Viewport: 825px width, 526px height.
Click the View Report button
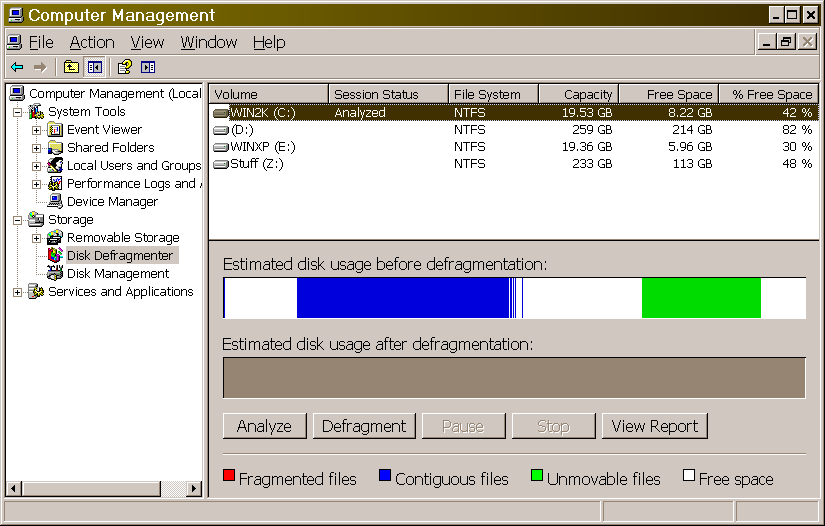point(654,426)
